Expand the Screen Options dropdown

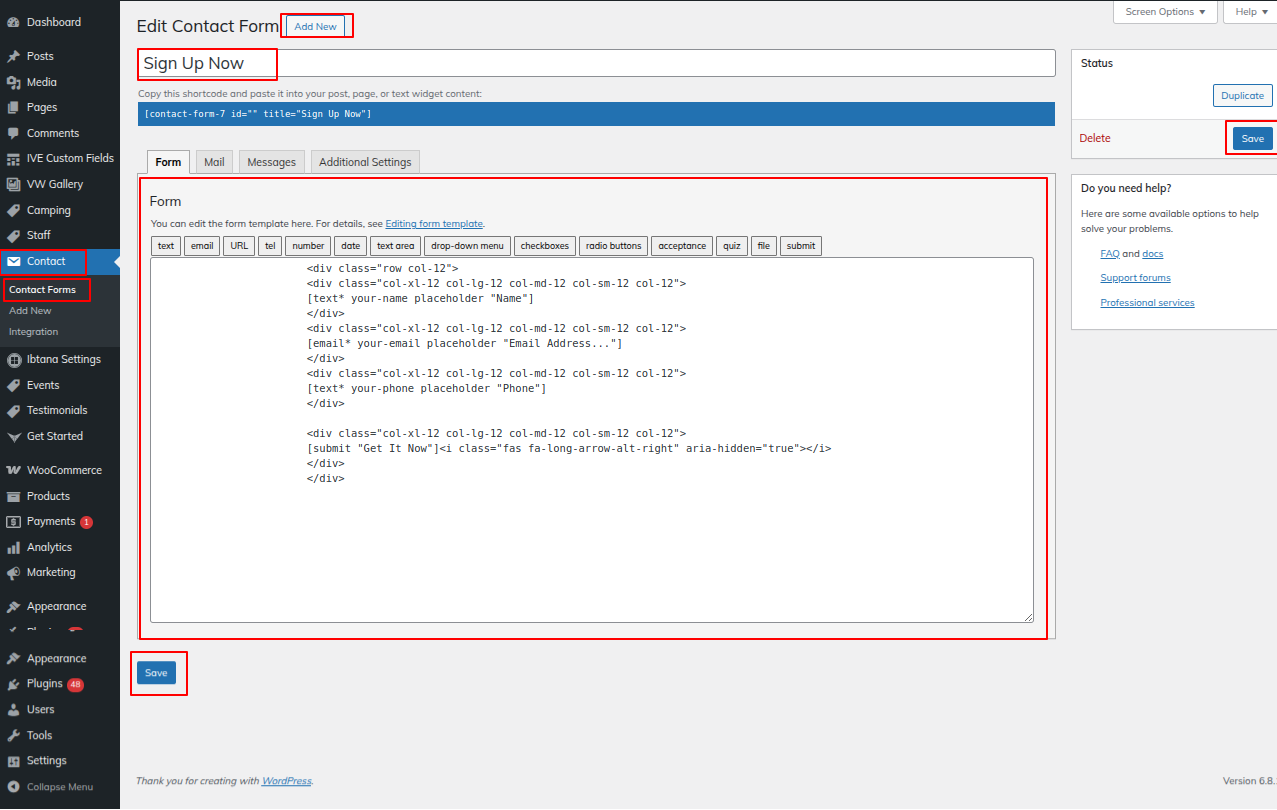tap(1165, 12)
